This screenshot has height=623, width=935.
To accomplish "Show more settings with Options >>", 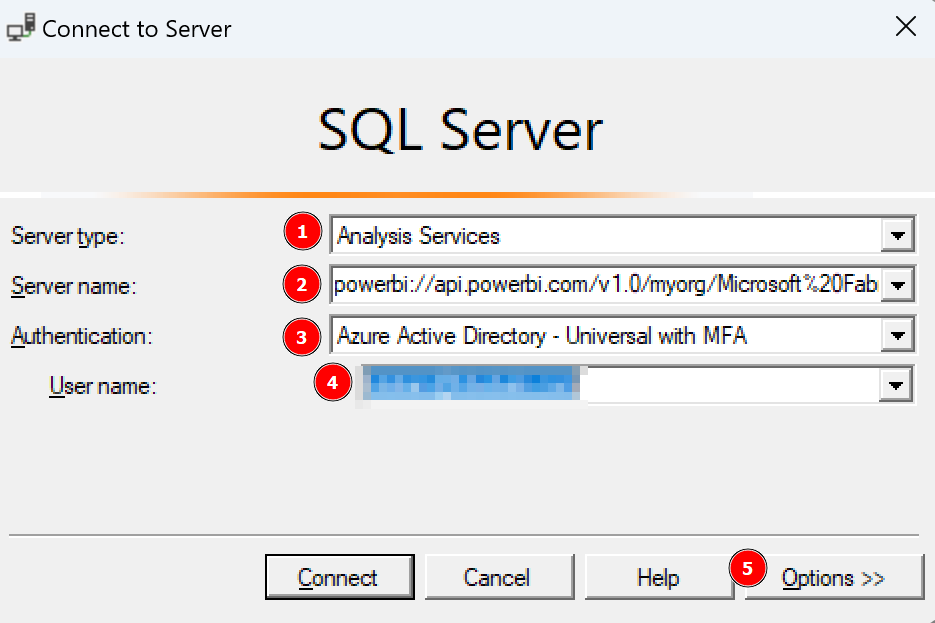I will (833, 578).
